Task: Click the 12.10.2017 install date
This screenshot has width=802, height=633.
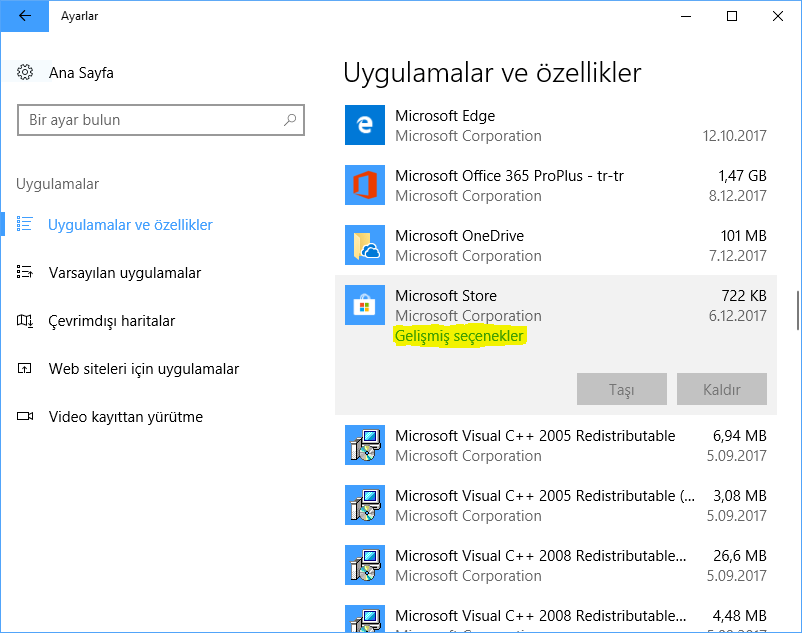Action: pos(734,135)
